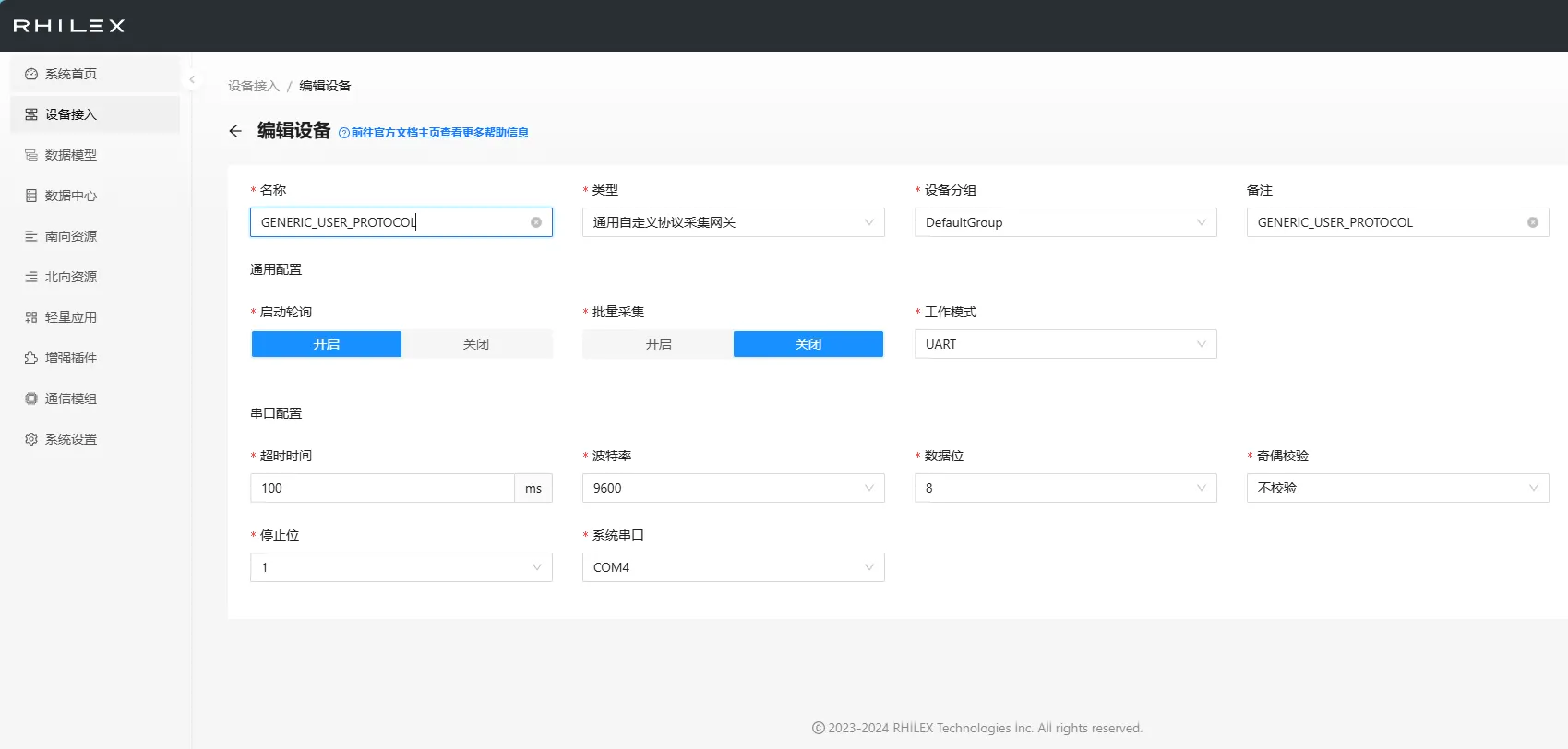The height and width of the screenshot is (749, 1568).
Task: Open the 设备分组 DefaultGroup dropdown
Action: (x=1066, y=222)
